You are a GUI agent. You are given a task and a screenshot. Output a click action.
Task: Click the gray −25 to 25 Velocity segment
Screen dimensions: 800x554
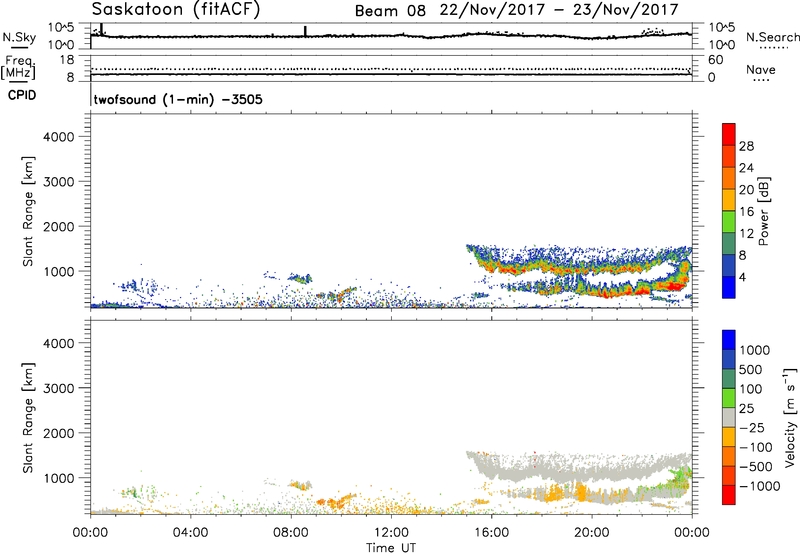pyautogui.click(x=729, y=418)
